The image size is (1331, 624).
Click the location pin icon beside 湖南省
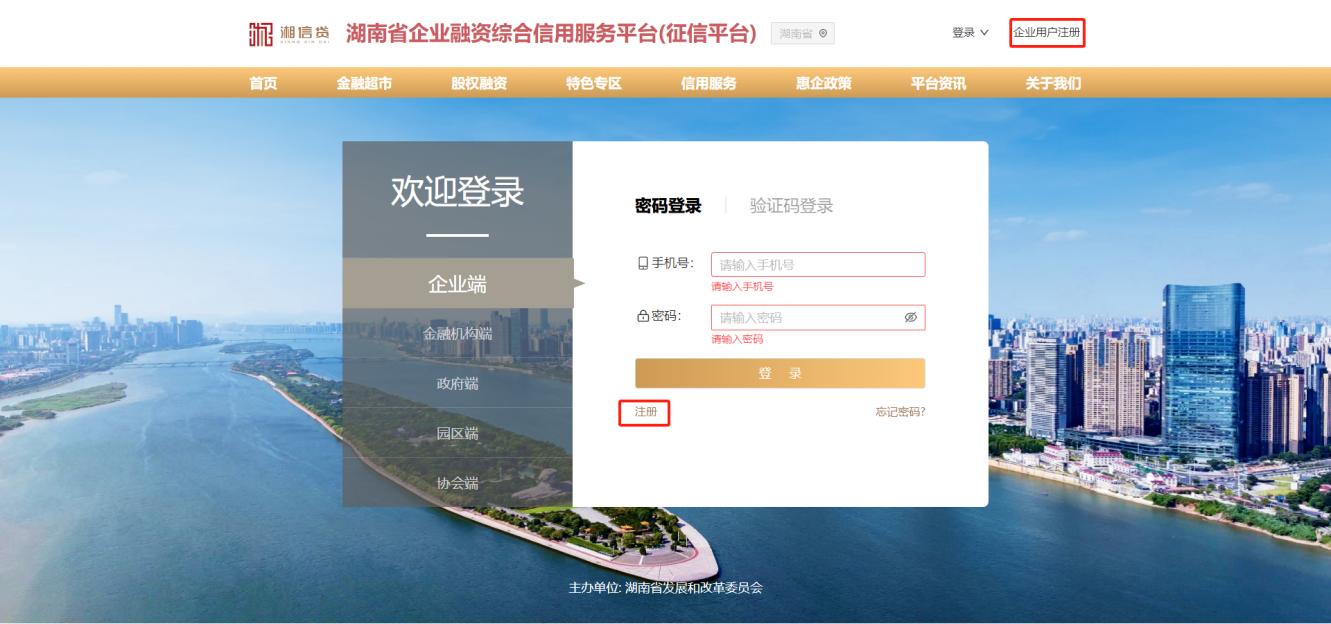823,34
